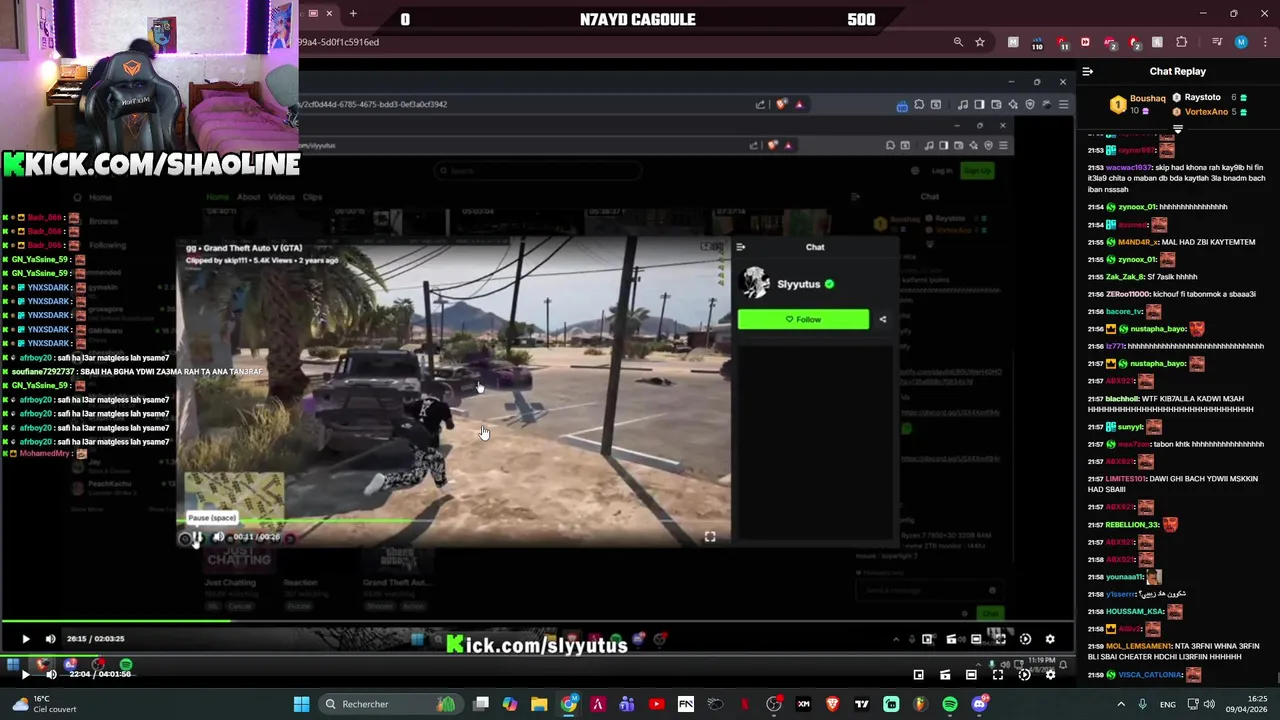Open Brave browser from the taskbar

point(832,704)
